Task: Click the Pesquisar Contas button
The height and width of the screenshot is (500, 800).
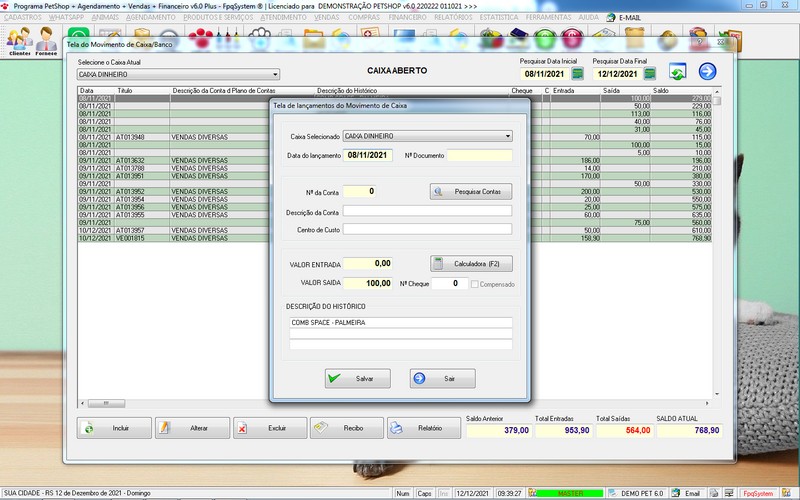Action: [471, 191]
